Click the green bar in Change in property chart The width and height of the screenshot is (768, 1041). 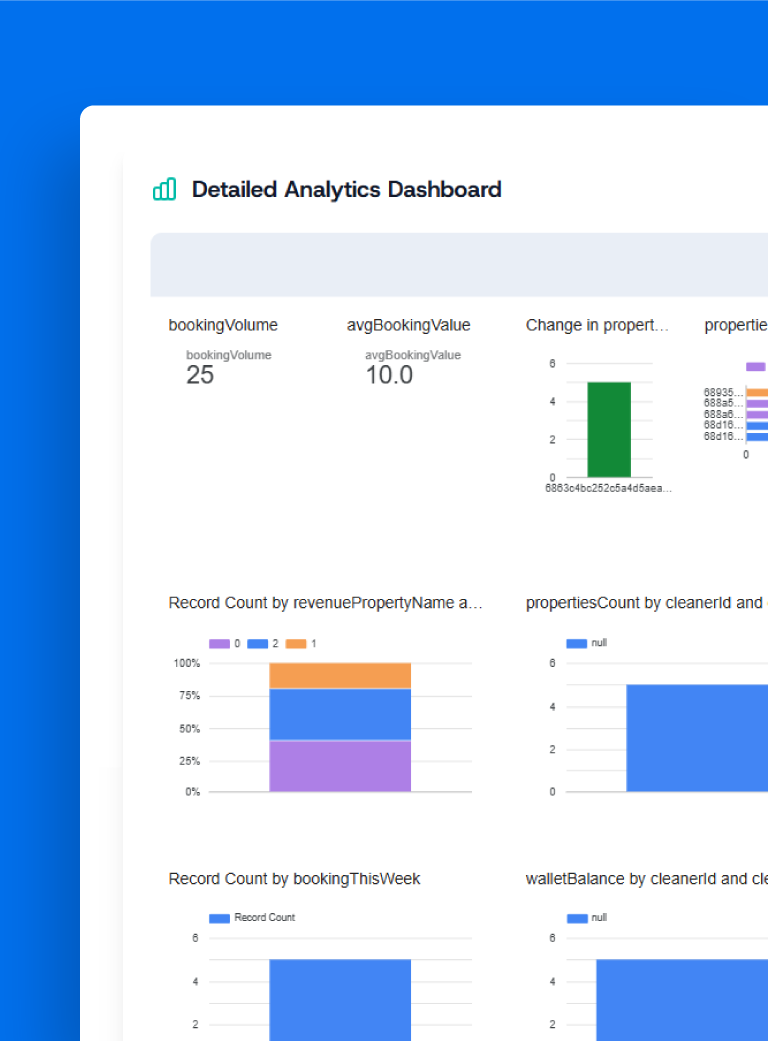[x=608, y=429]
